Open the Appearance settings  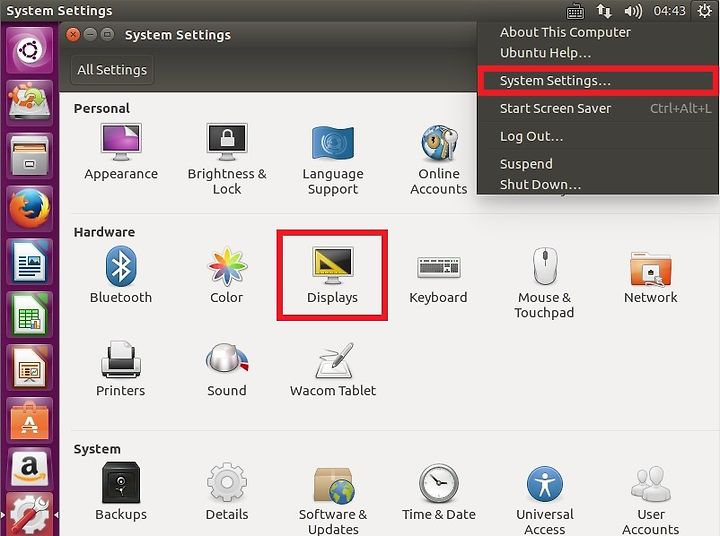point(121,152)
